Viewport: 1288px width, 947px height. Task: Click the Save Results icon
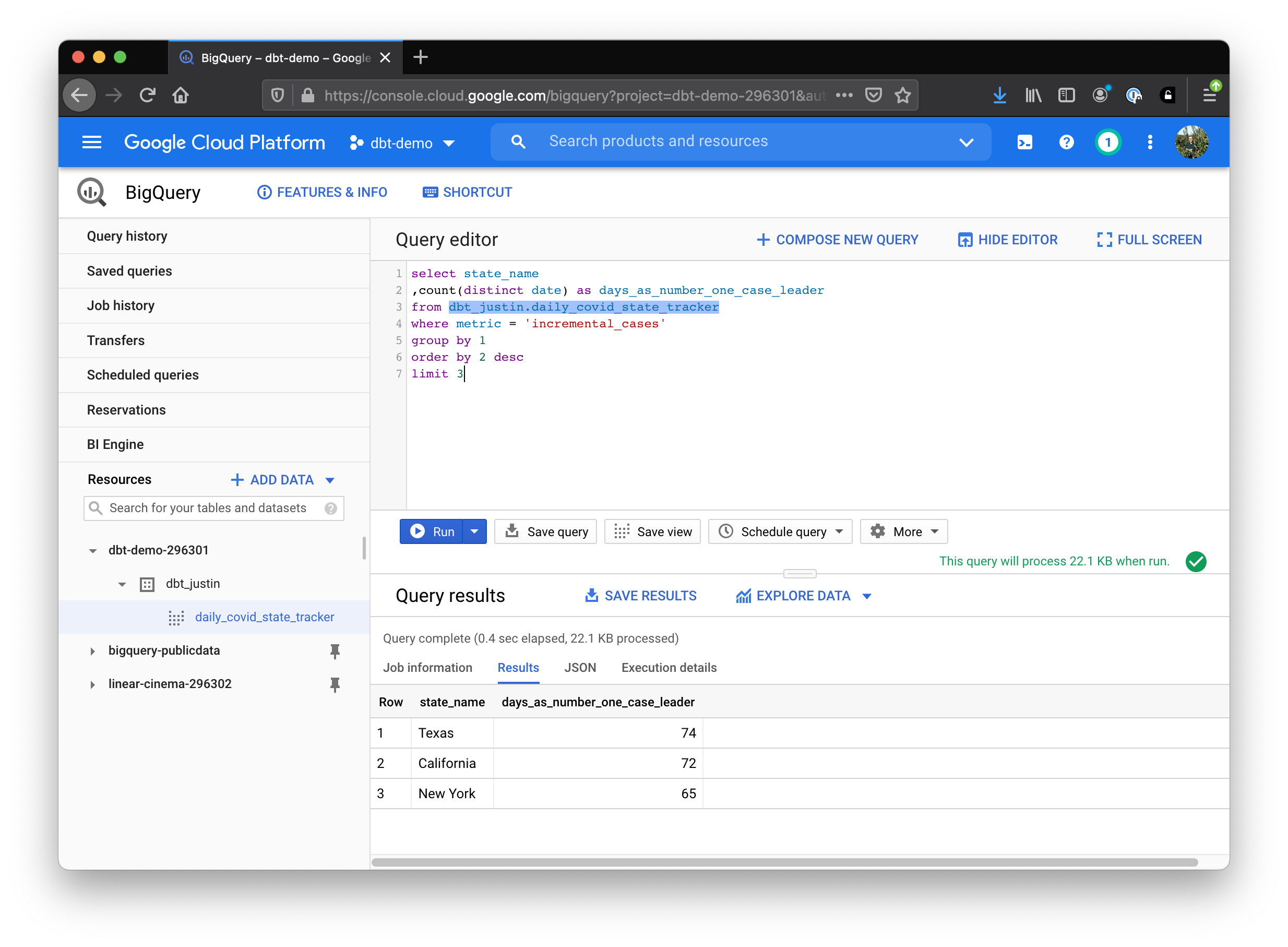[x=590, y=596]
